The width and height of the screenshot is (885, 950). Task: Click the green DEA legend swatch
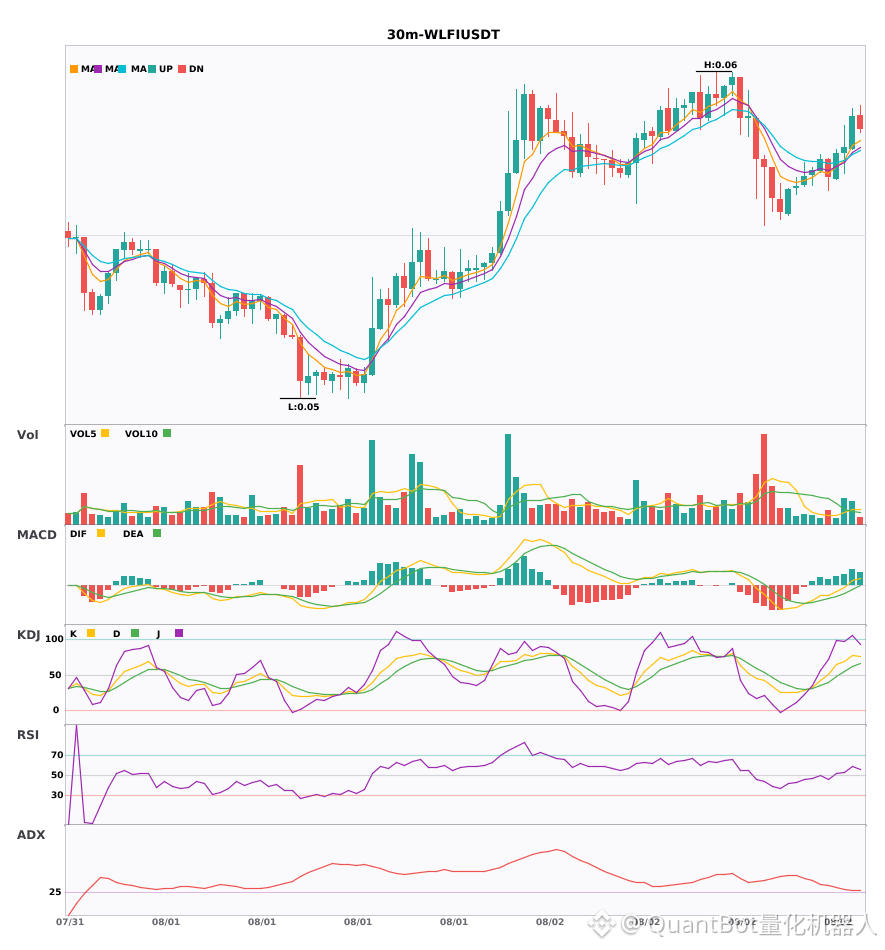pos(157,533)
